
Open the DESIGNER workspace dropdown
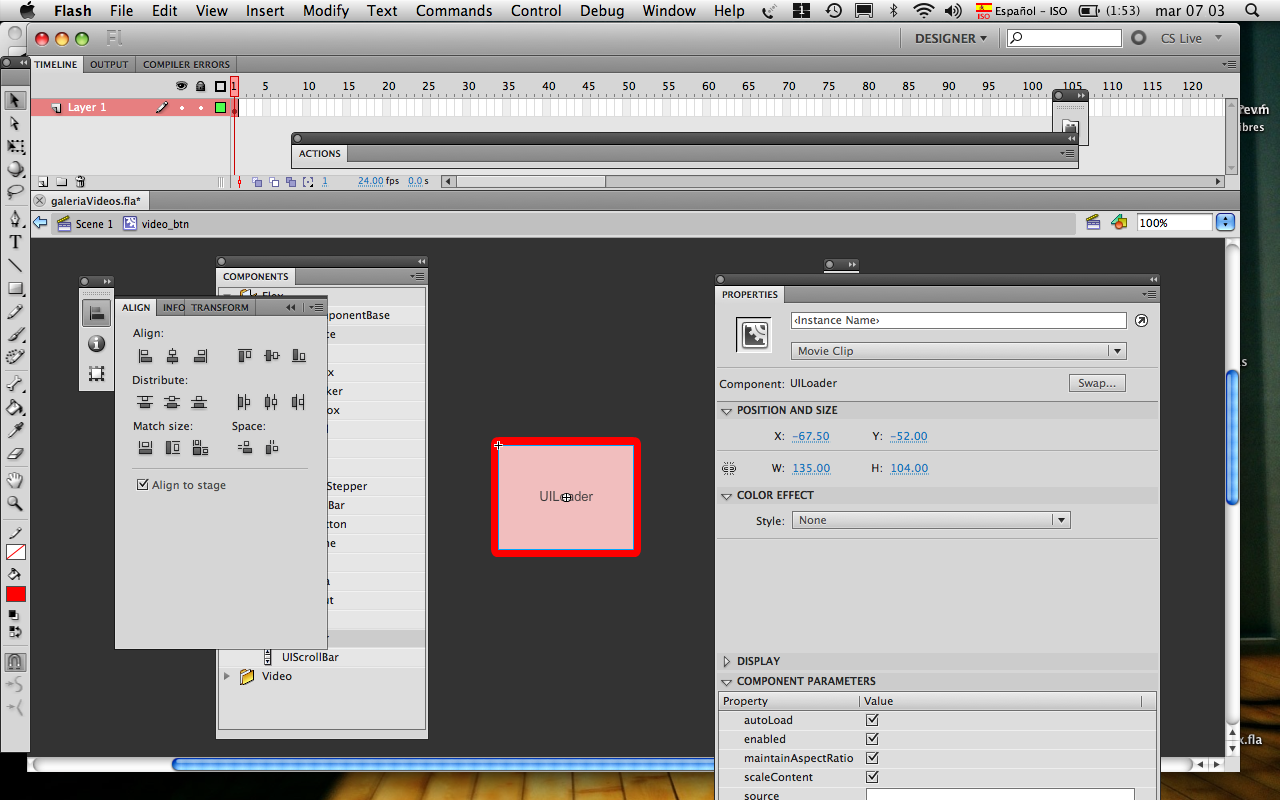point(950,38)
